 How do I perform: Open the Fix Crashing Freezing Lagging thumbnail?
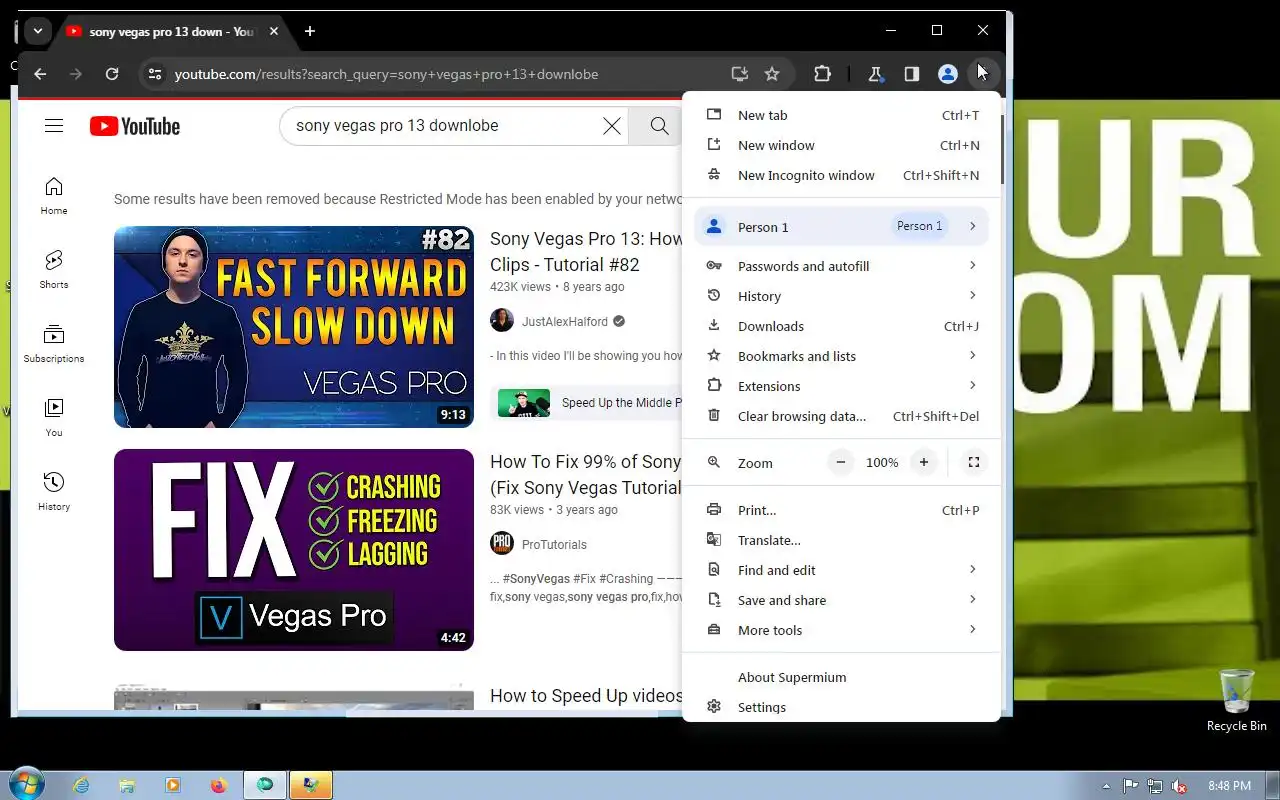click(x=294, y=550)
